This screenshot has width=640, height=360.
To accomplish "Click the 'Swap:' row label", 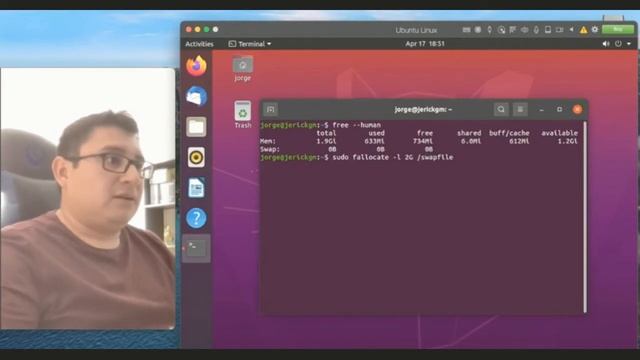I will coord(270,149).
